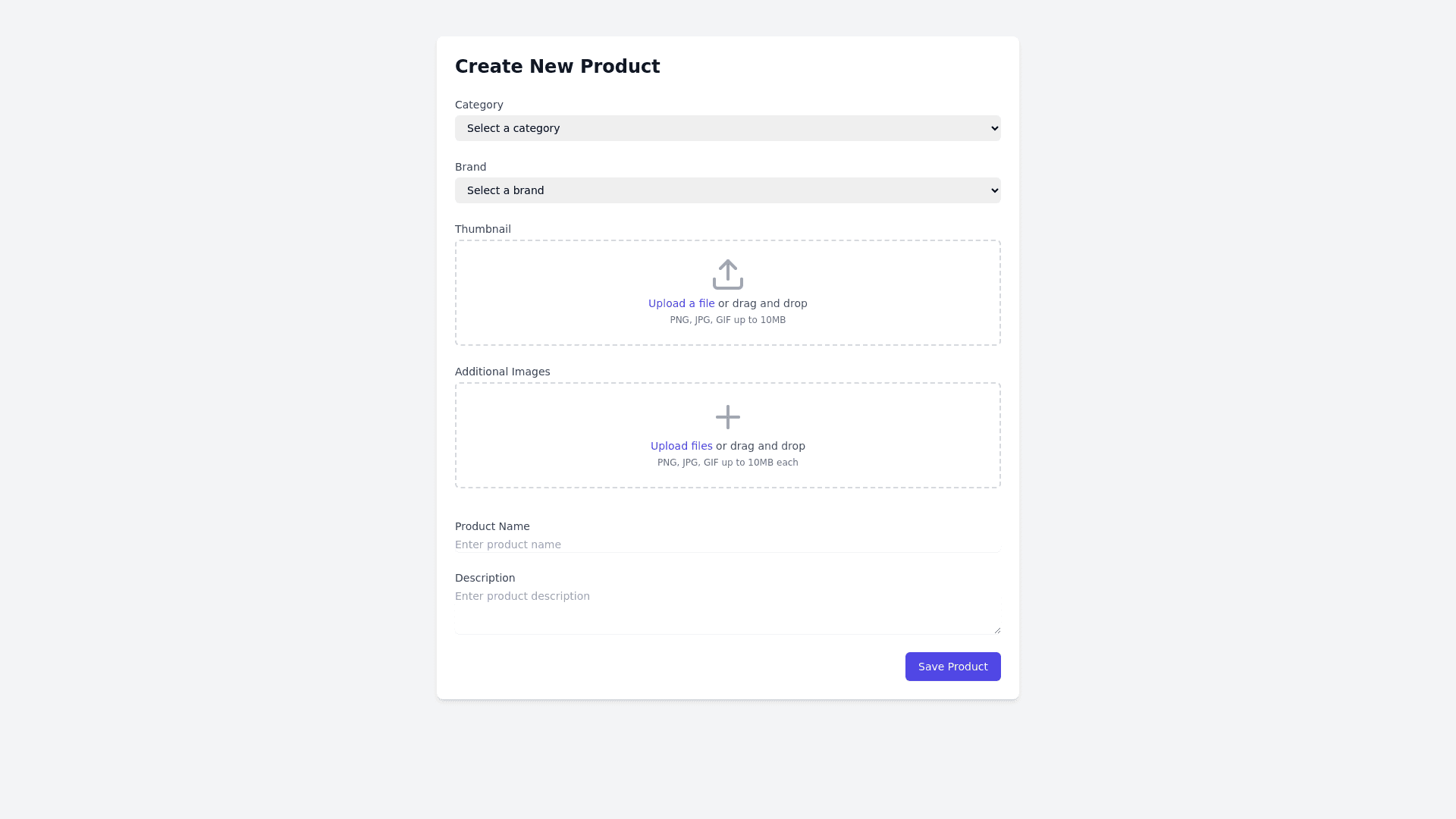The height and width of the screenshot is (819, 1456).
Task: Click the plus icon in Additional Images
Action: point(728,417)
